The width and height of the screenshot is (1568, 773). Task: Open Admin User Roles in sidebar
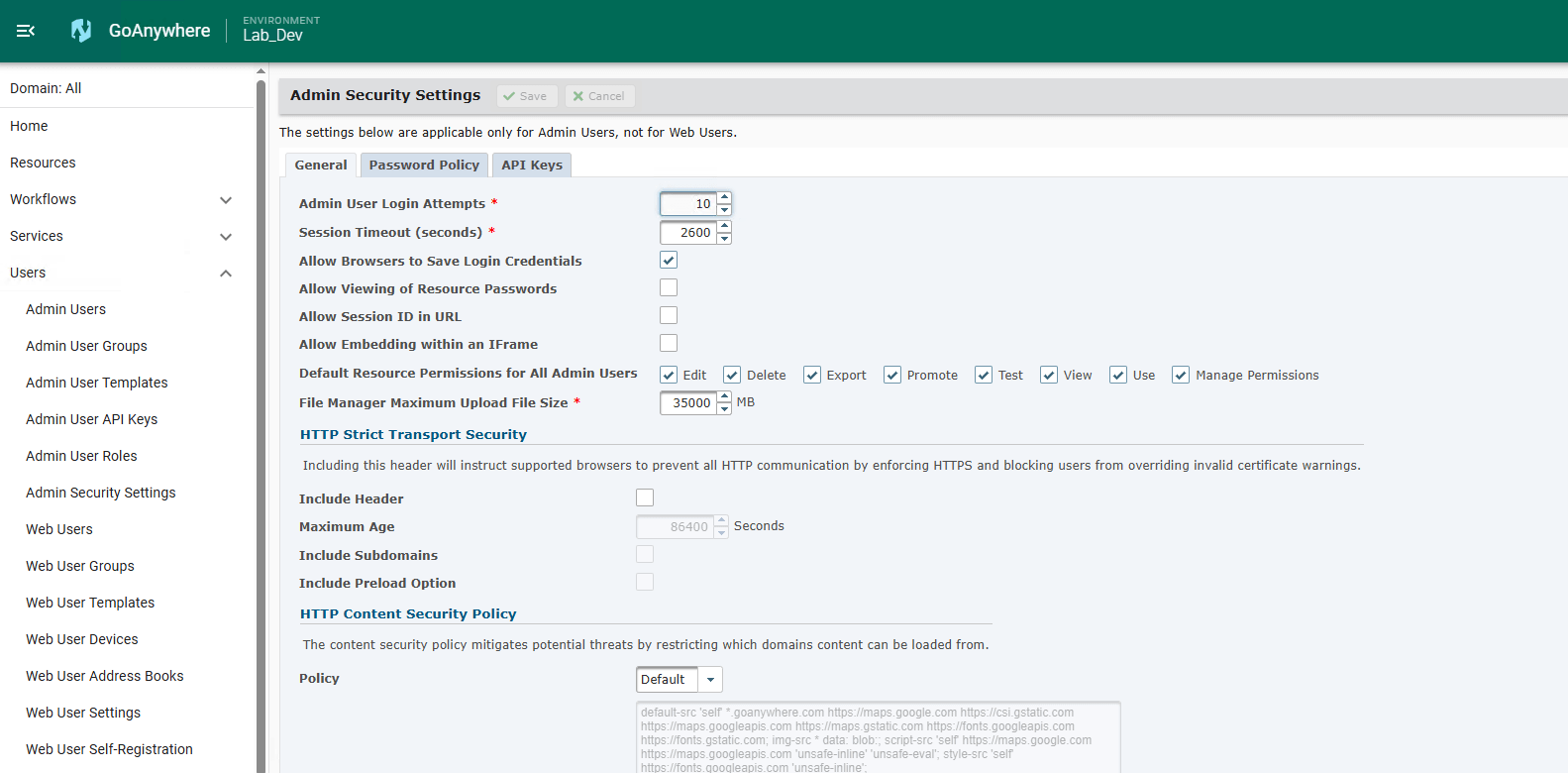[81, 456]
